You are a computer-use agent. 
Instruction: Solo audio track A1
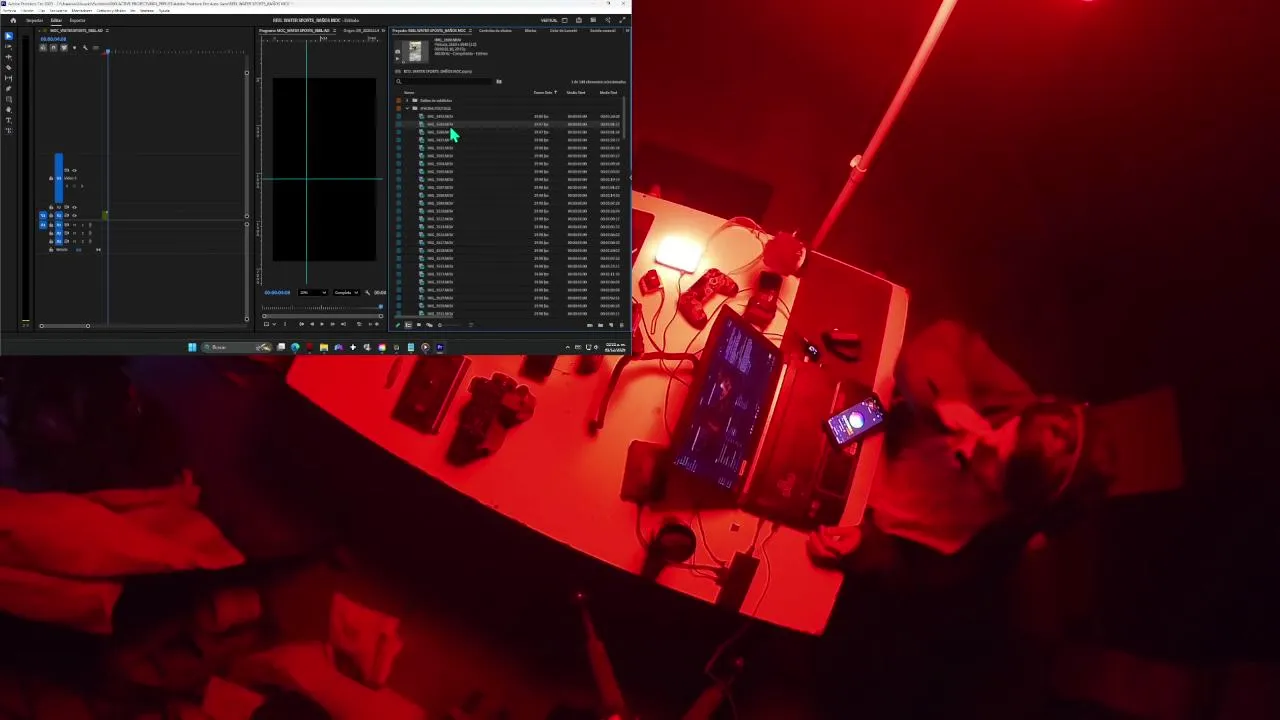point(83,225)
